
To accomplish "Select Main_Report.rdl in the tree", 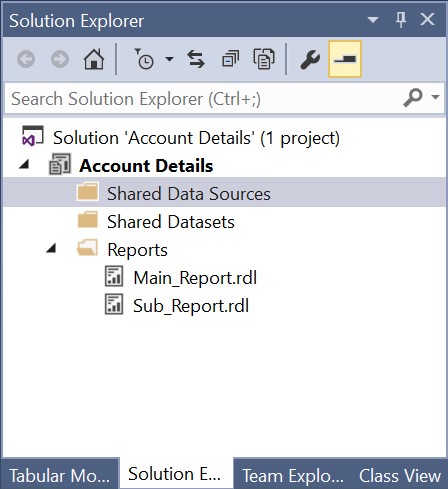I will coord(195,277).
